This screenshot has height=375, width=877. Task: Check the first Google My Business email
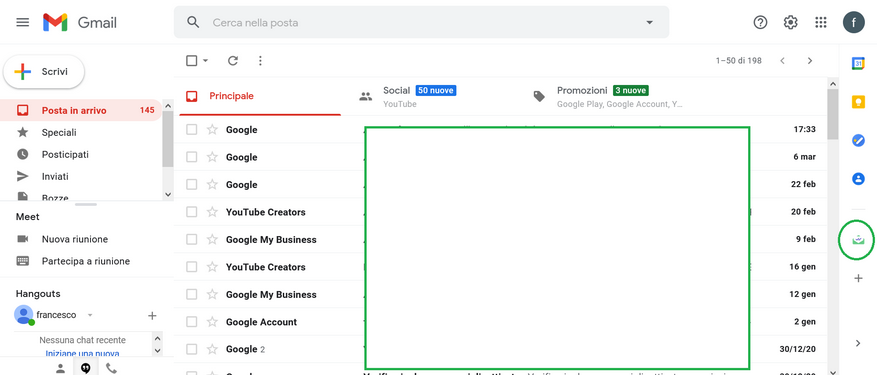(192, 240)
